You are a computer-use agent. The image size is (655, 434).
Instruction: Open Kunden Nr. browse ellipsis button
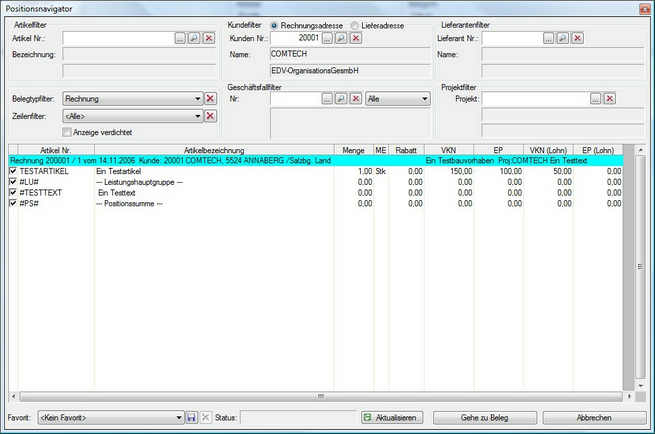pyautogui.click(x=327, y=38)
